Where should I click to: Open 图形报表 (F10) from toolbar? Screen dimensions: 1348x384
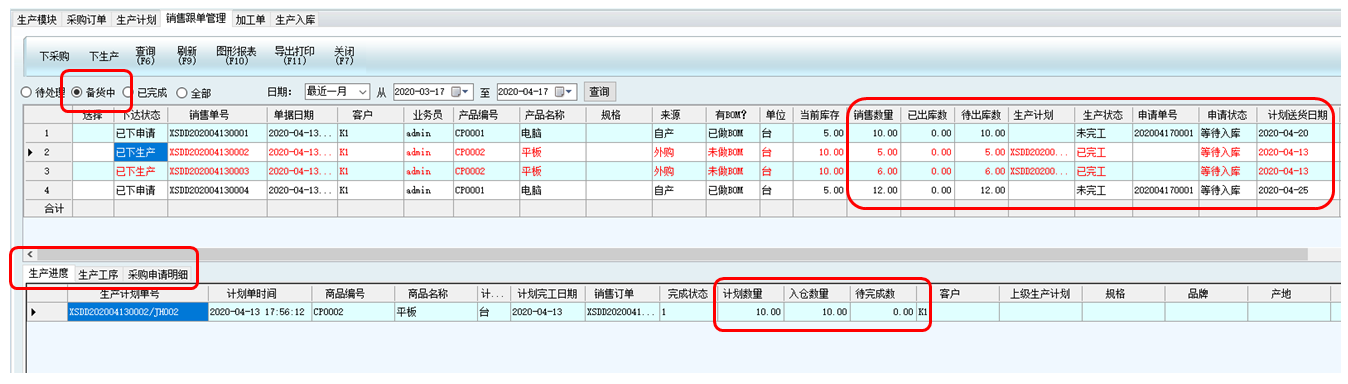(237, 56)
